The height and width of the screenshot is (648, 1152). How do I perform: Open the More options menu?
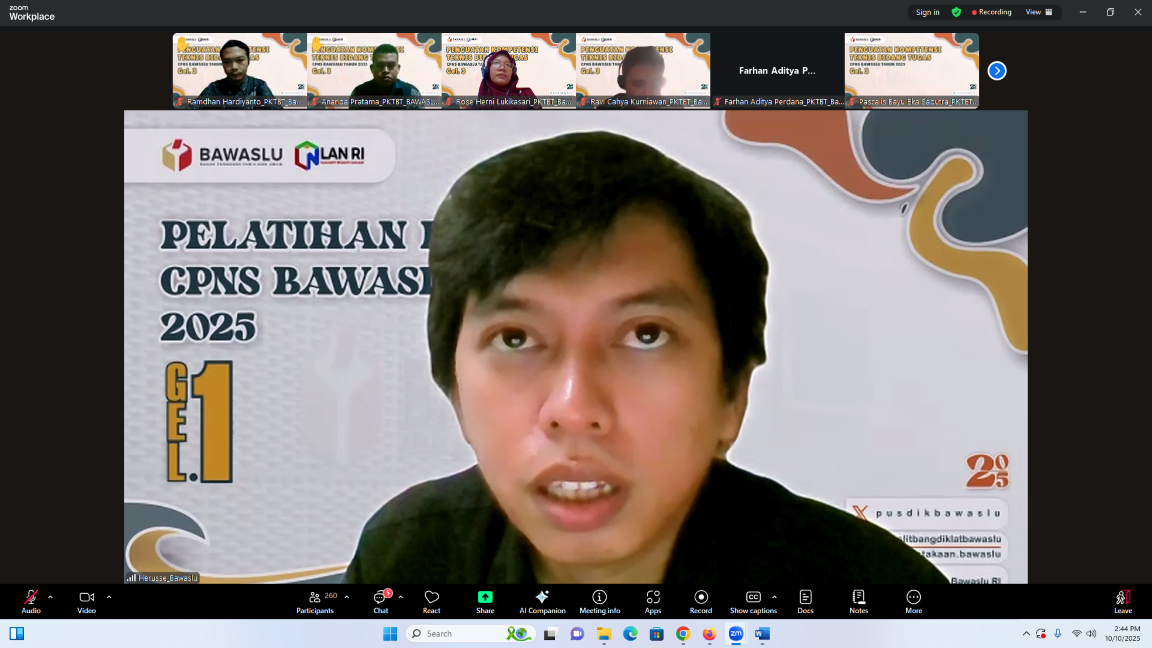tap(913, 601)
